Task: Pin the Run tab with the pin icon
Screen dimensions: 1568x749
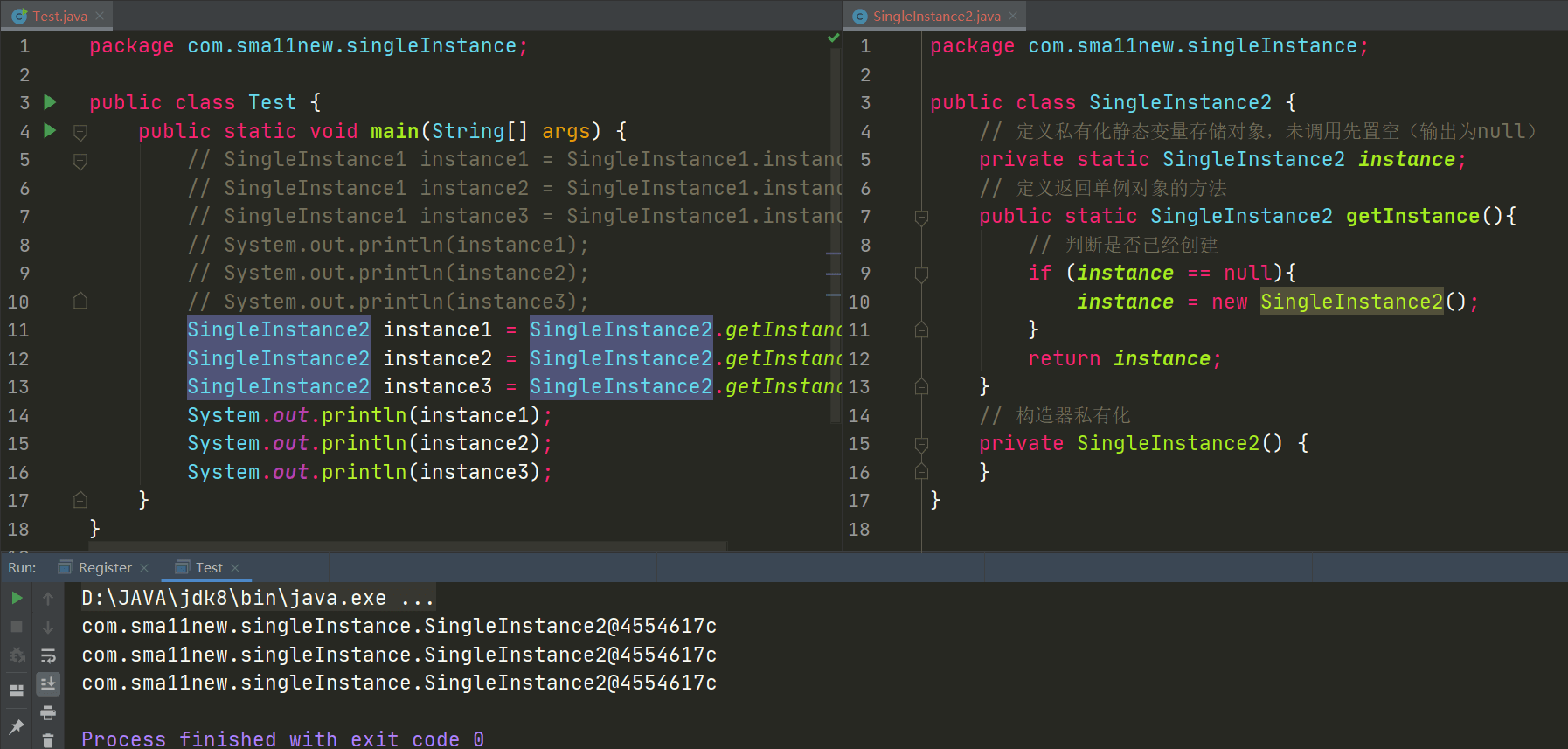Action: point(17,726)
